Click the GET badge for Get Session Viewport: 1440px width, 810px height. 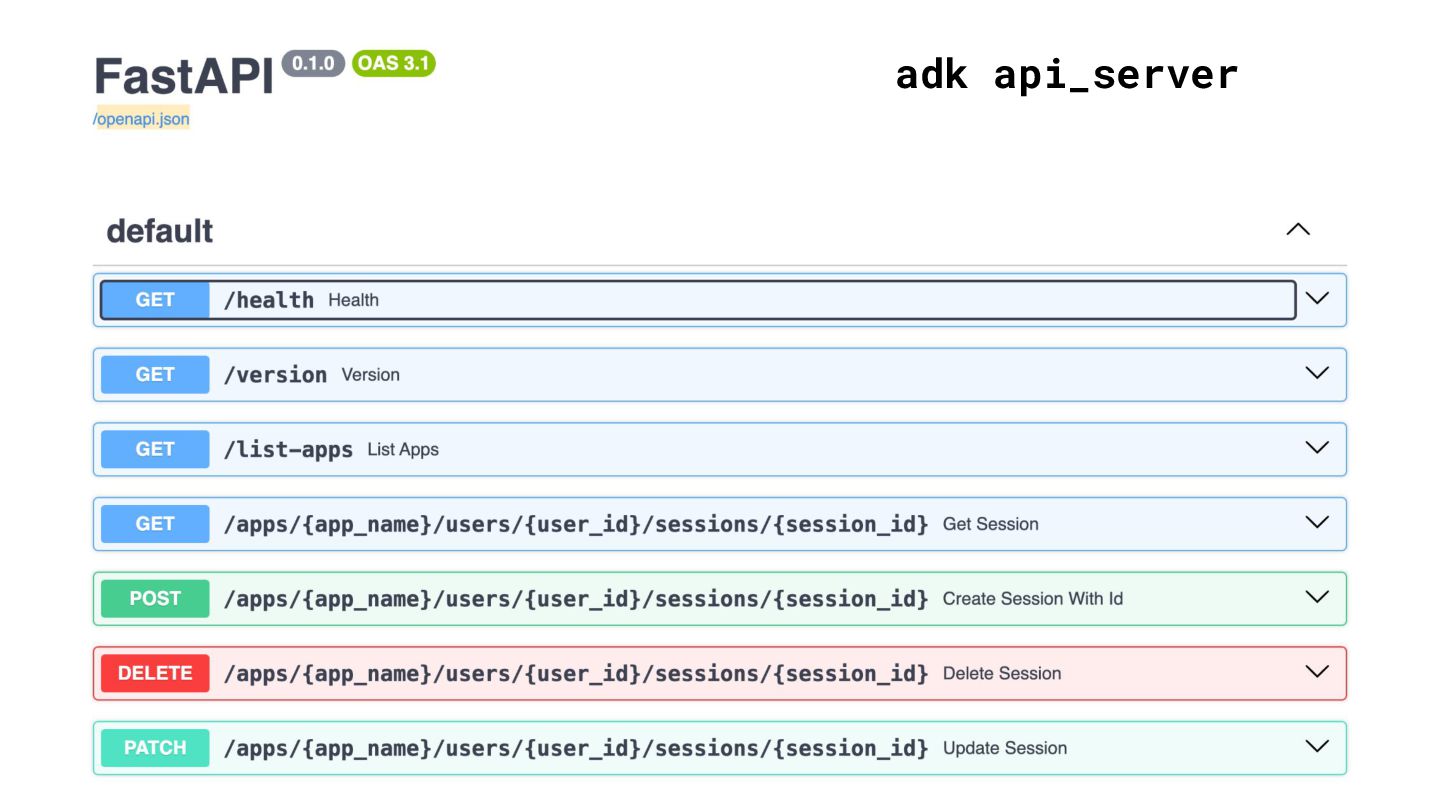155,523
